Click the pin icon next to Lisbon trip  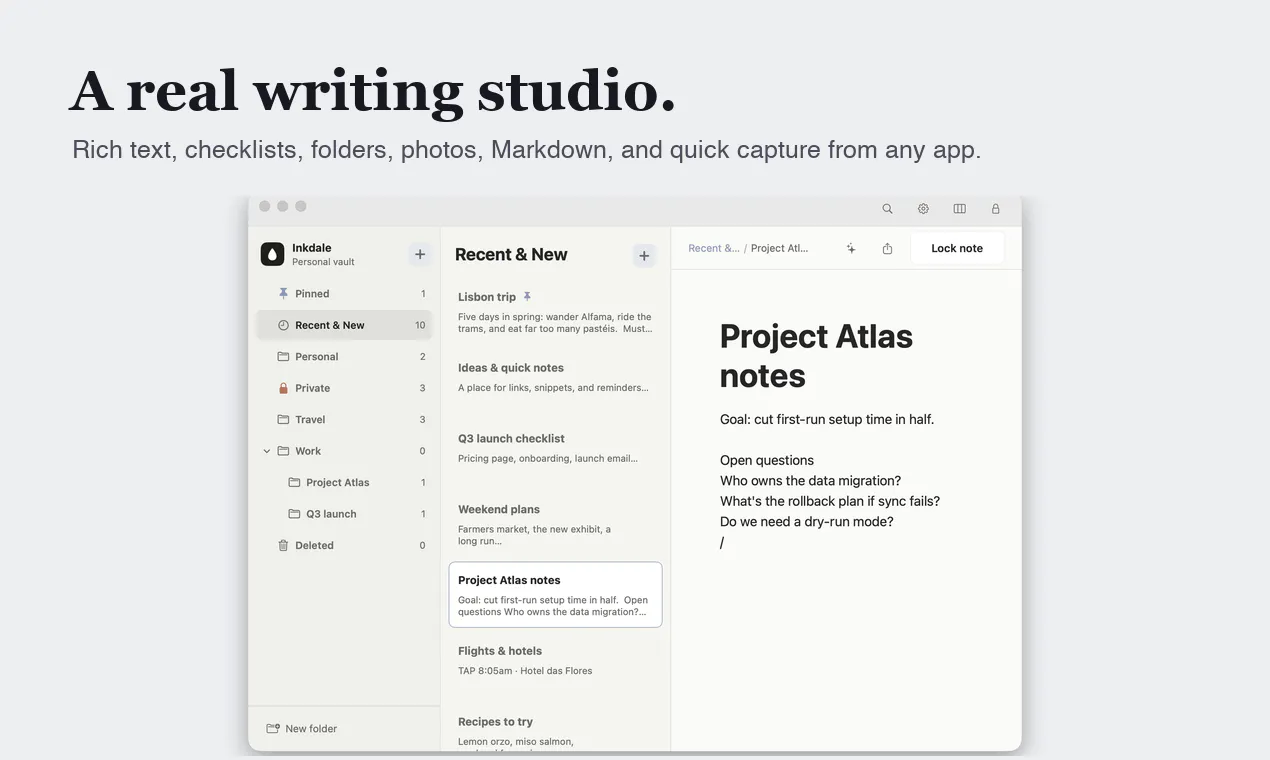(x=527, y=297)
